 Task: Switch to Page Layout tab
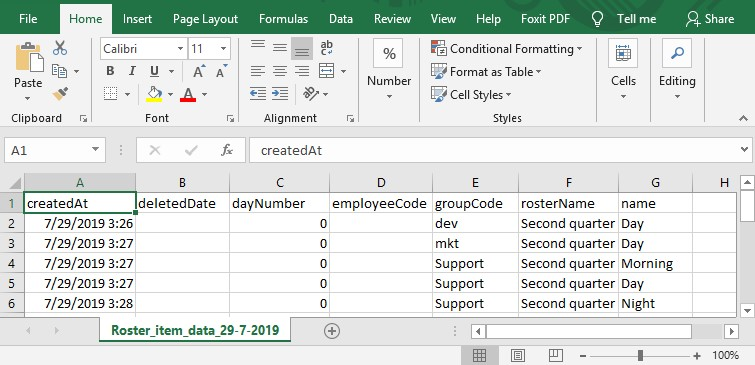tap(206, 19)
